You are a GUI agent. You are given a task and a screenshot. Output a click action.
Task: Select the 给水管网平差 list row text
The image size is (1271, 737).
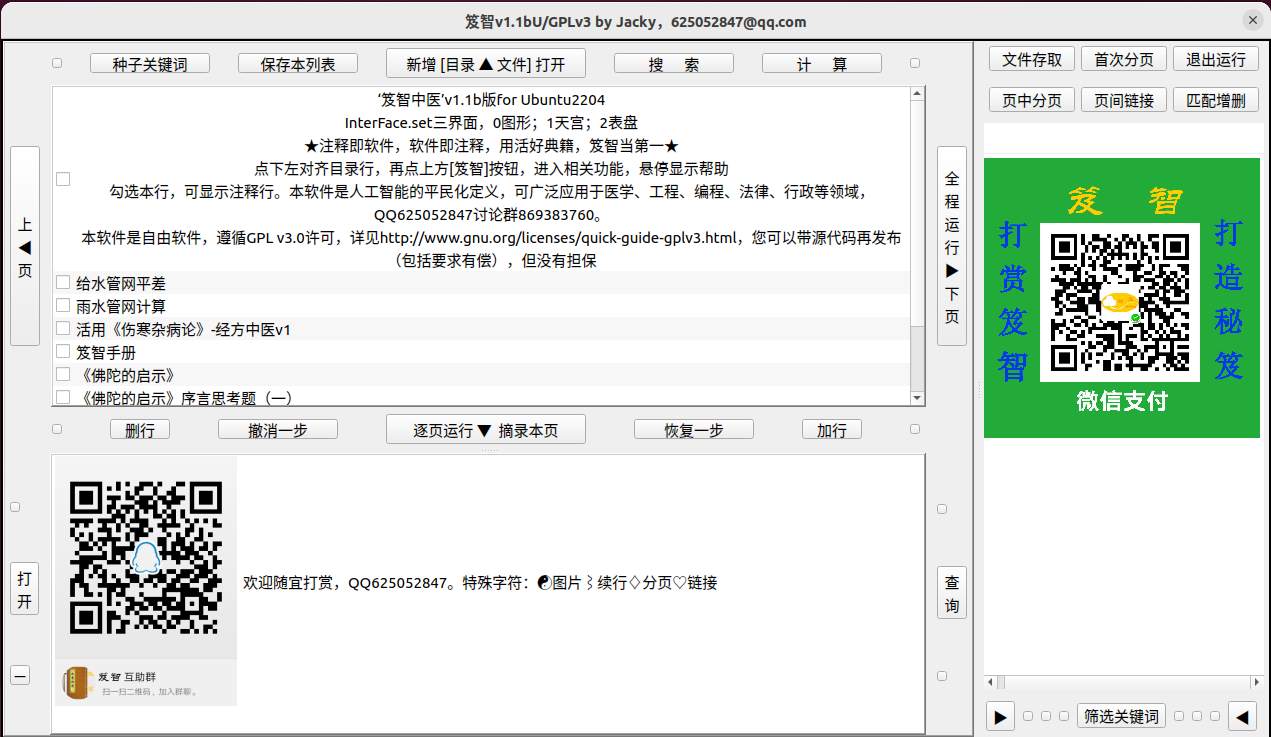coord(121,284)
